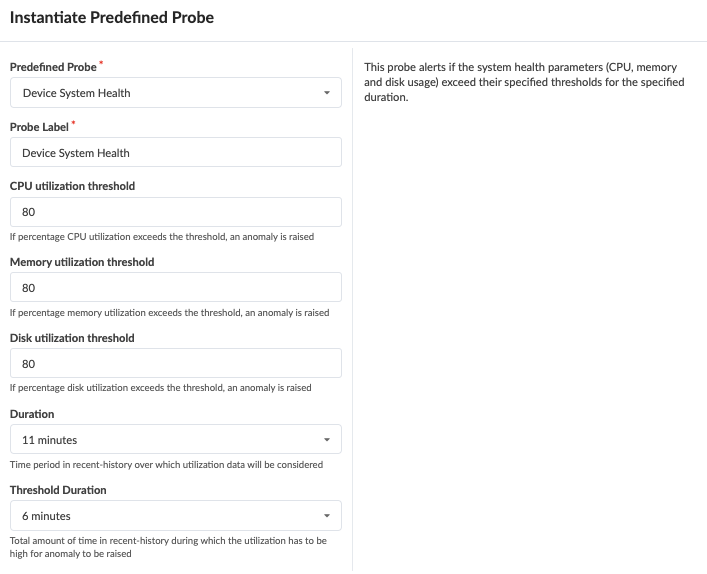Click the "CPU utilization threshold" label
Screen dimensions: 707x574
tap(72, 186)
